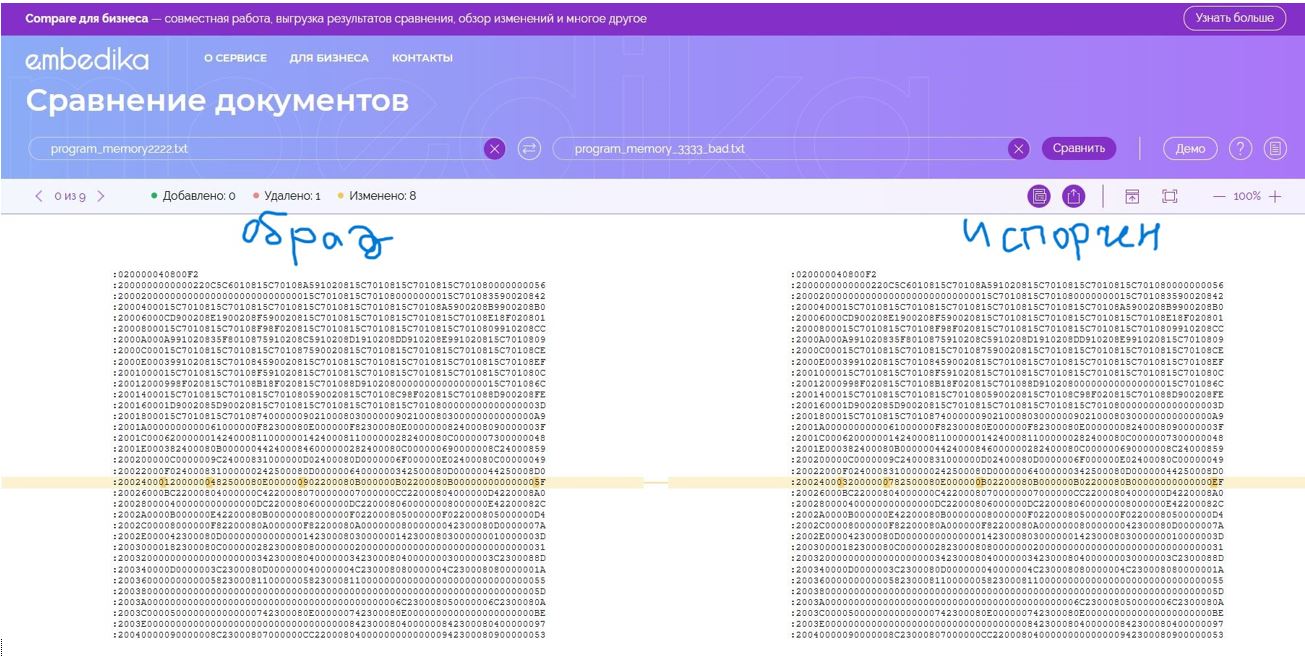Open the ДЛЯ БИЗНЕСА menu item

click(x=329, y=58)
